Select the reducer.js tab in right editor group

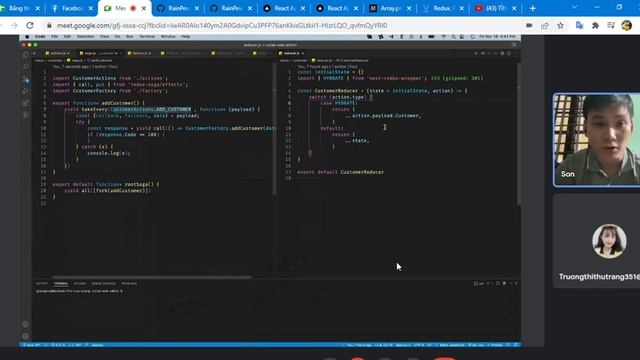pos(291,53)
